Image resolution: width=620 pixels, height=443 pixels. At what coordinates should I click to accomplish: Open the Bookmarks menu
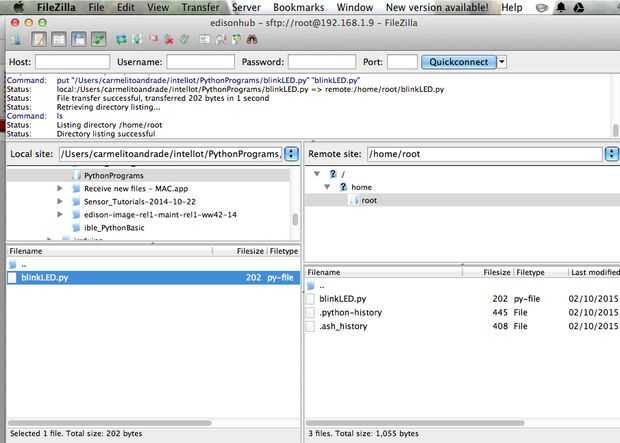[x=299, y=7]
